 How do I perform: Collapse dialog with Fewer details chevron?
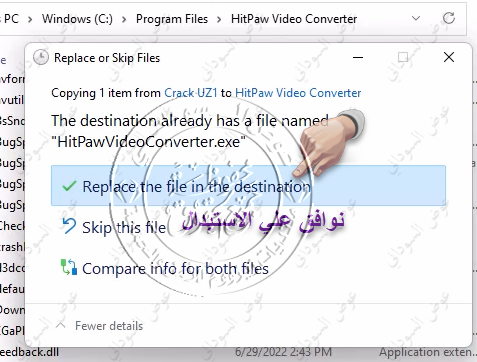pos(61,325)
